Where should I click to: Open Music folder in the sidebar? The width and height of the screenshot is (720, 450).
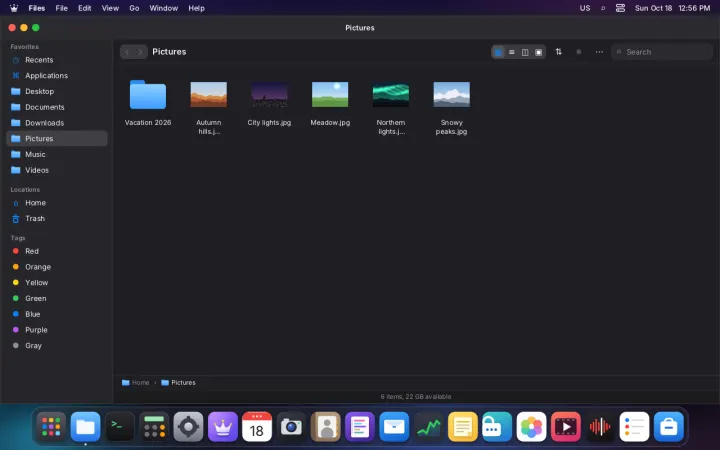pos(57,154)
